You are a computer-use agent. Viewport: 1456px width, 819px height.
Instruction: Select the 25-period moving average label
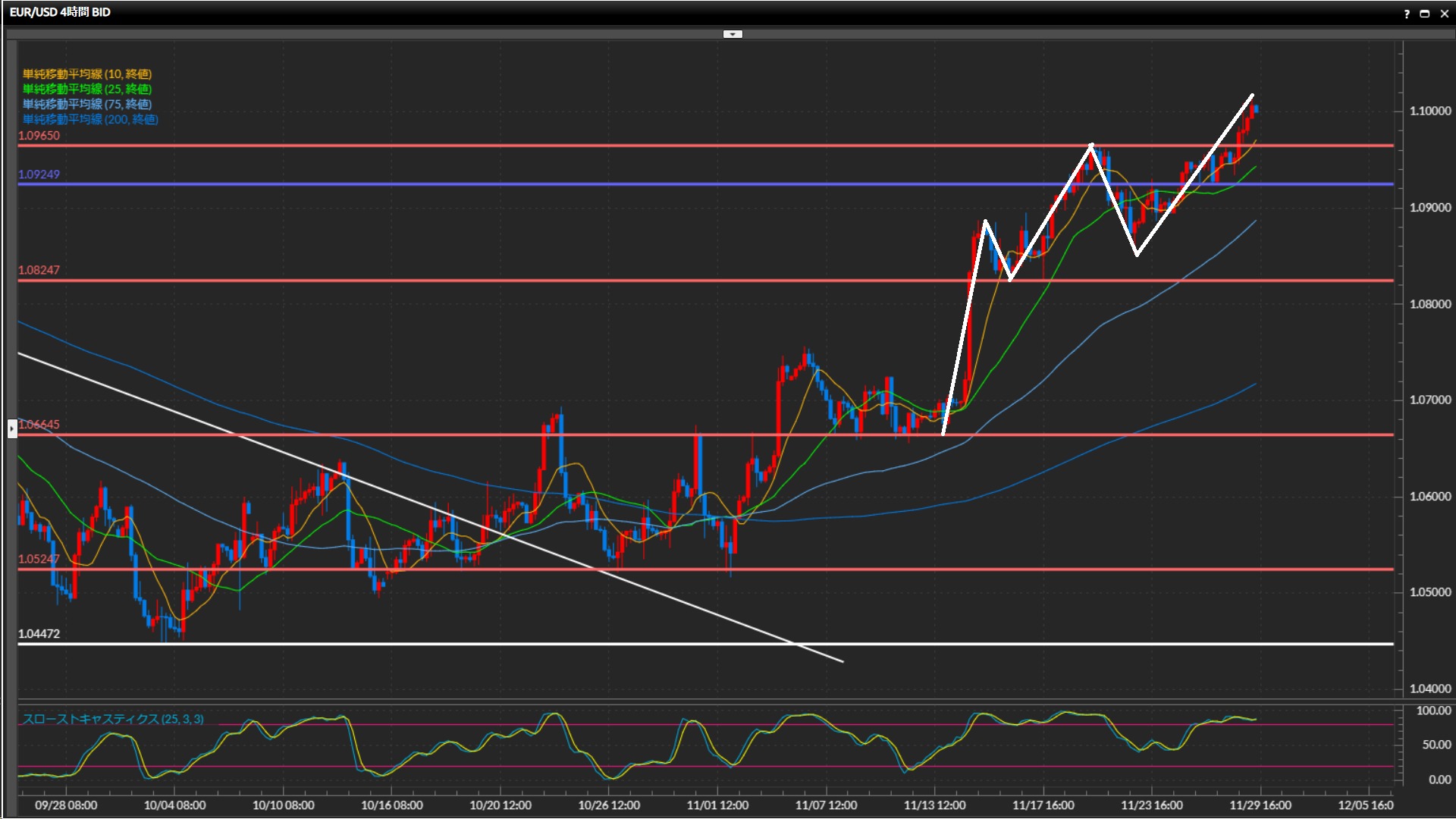point(86,89)
